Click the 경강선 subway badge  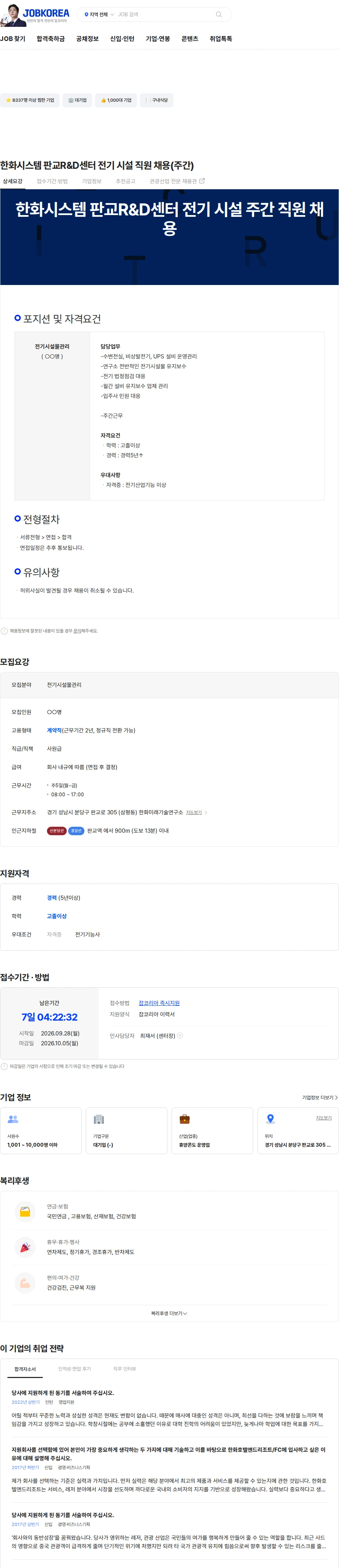pos(76,830)
